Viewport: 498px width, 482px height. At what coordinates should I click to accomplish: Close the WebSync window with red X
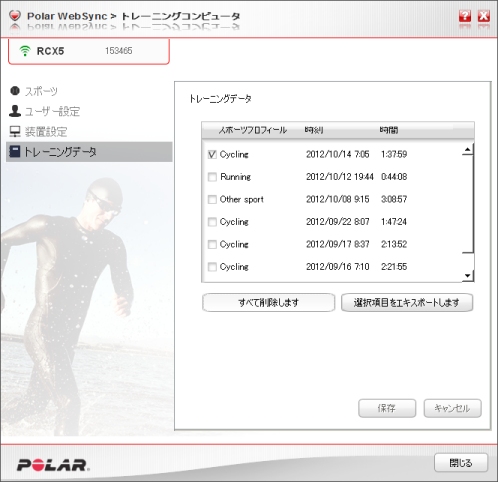(484, 16)
